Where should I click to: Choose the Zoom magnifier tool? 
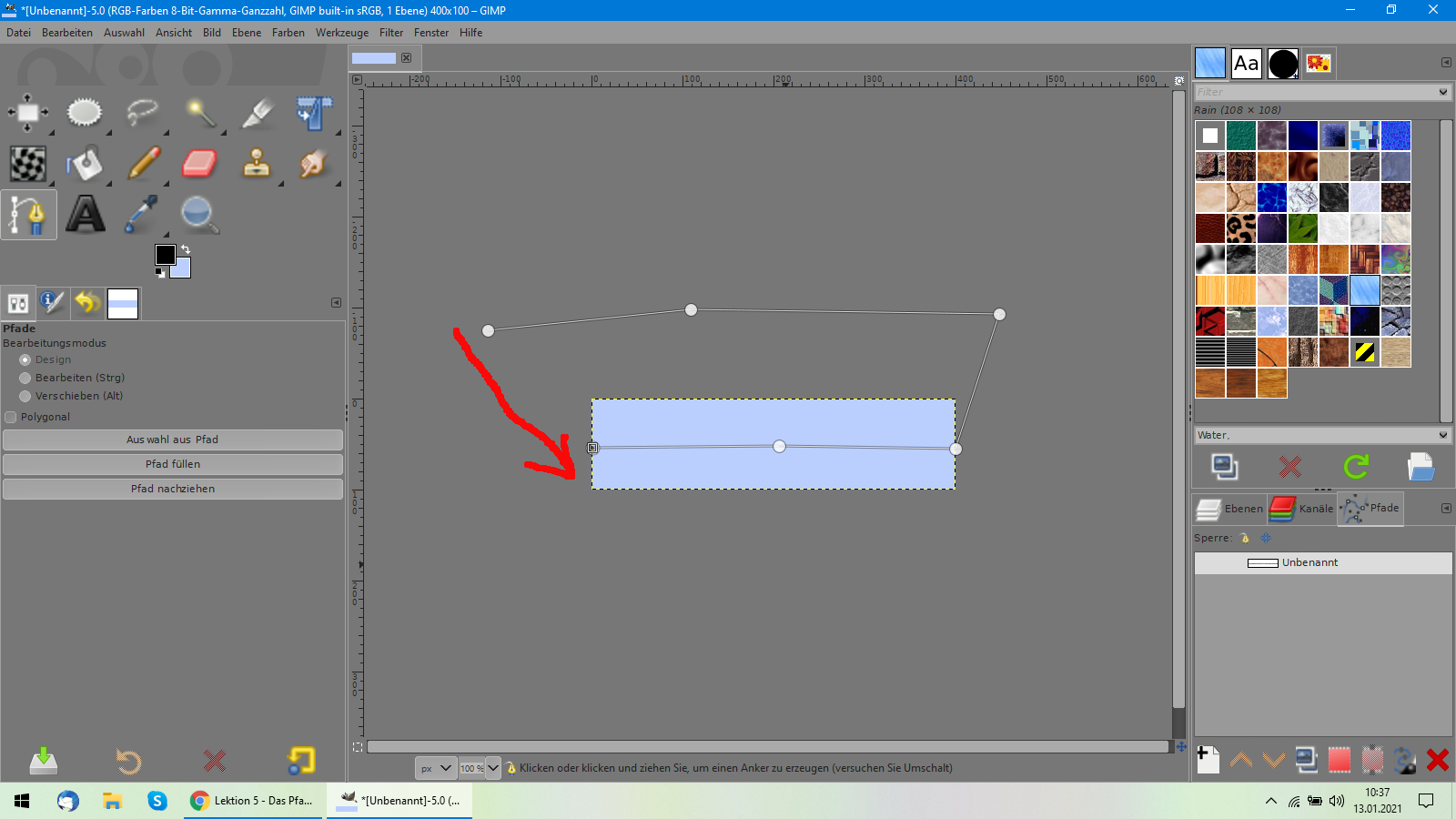tap(198, 216)
